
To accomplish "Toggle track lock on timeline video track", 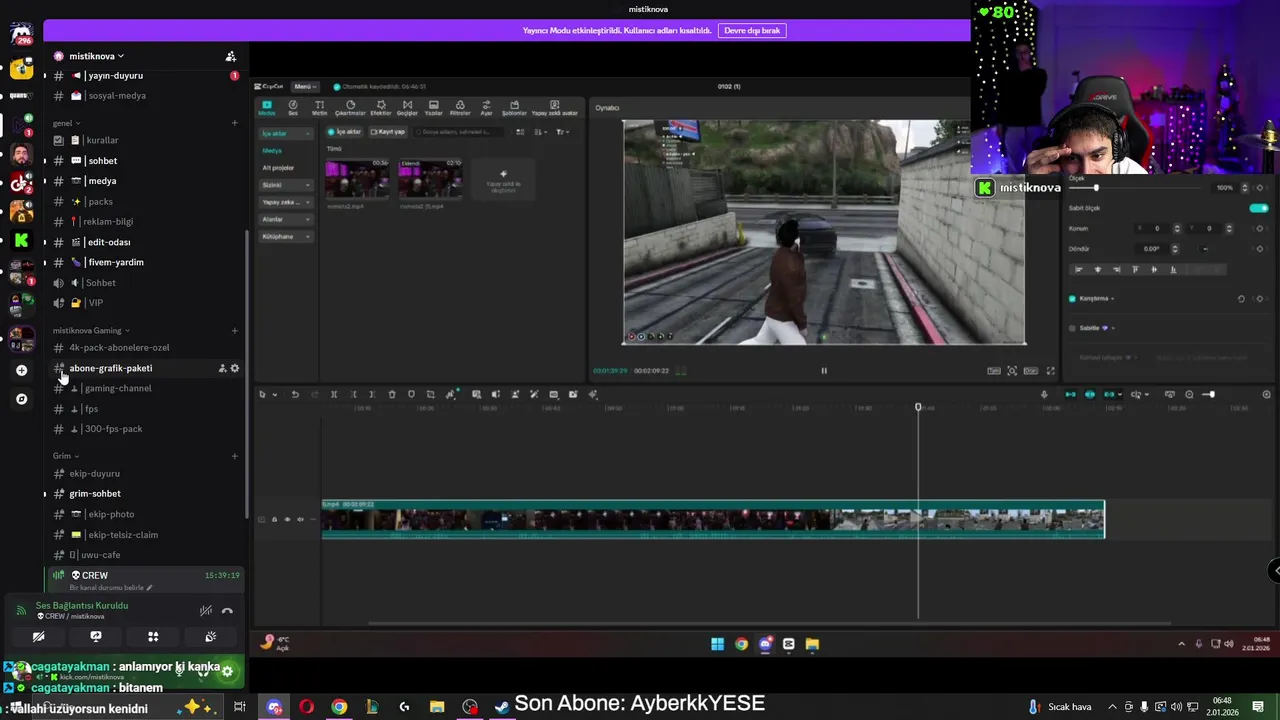I will pos(274,519).
